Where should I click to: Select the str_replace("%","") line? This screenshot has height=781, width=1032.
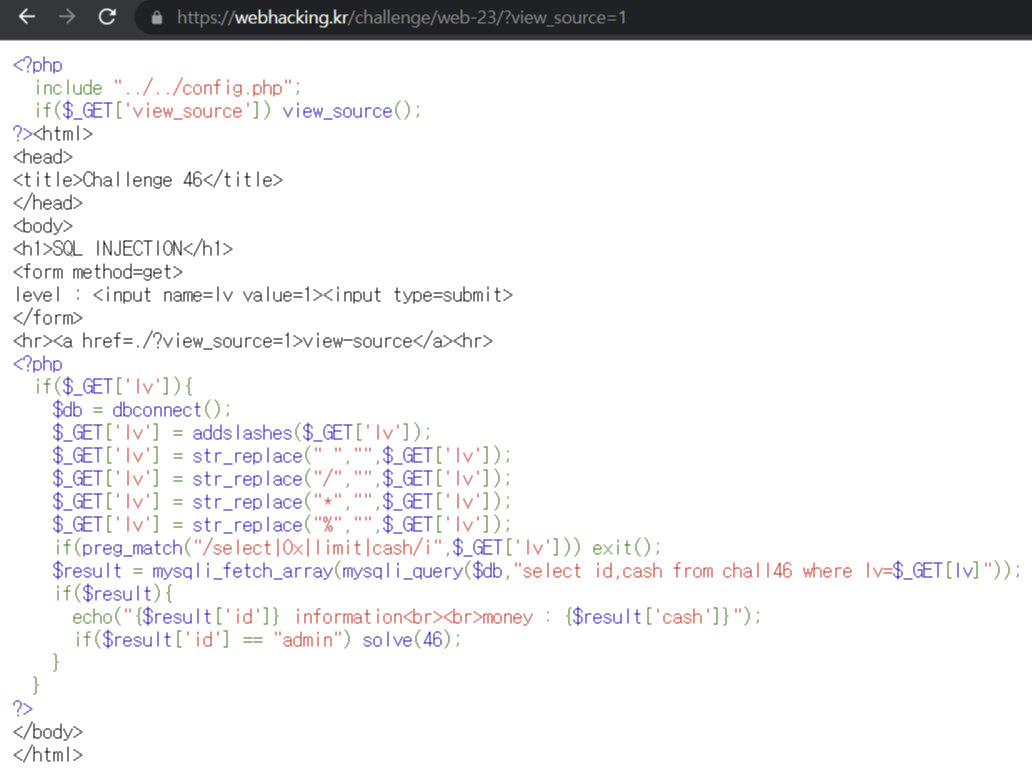[x=282, y=525]
